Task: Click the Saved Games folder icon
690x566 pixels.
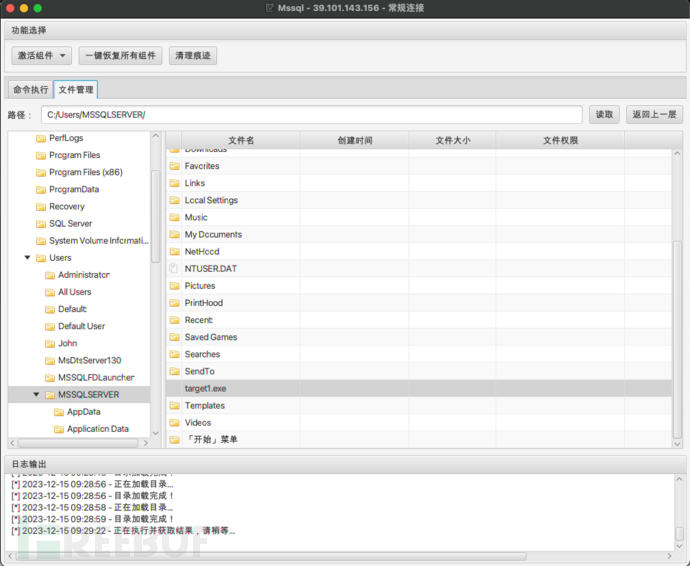Action: point(174,338)
